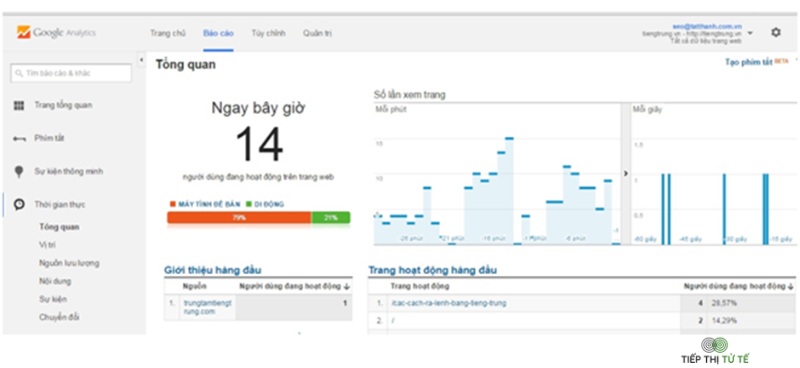Open the Sự kiện thông minh lightbulb icon
The width and height of the screenshot is (800, 368).
(x=19, y=171)
